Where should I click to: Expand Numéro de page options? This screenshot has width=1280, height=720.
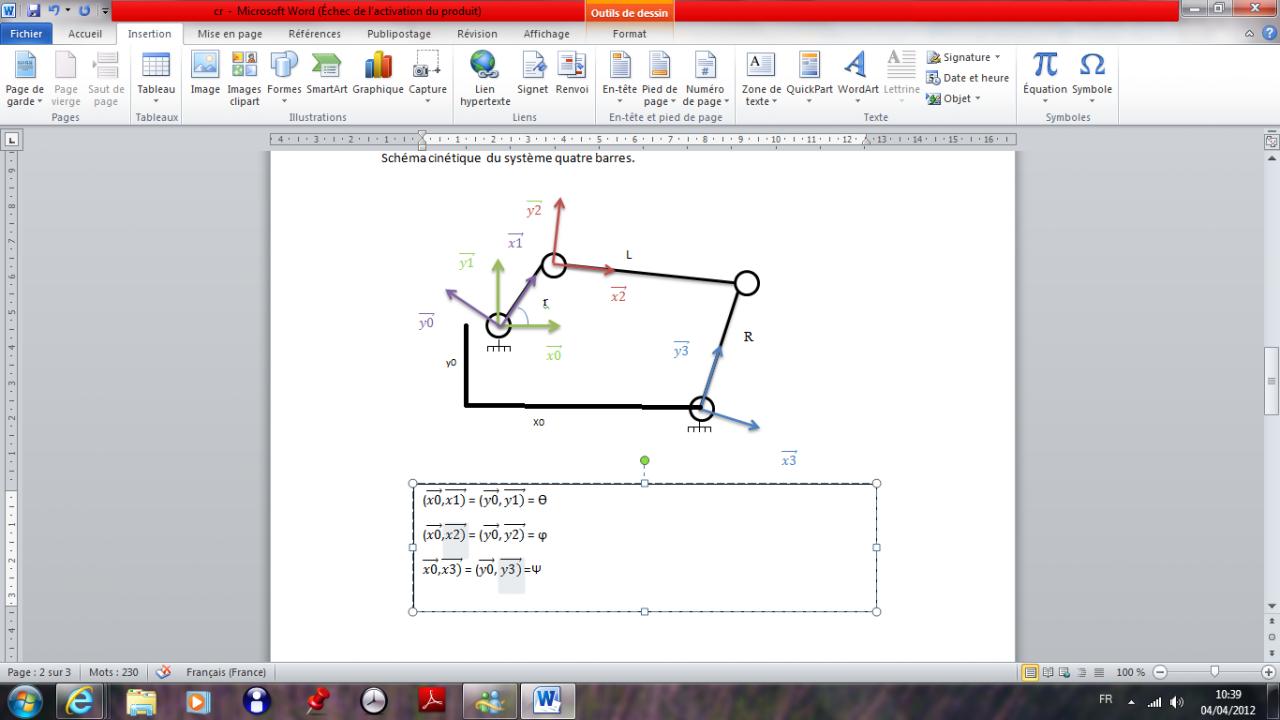coord(705,78)
